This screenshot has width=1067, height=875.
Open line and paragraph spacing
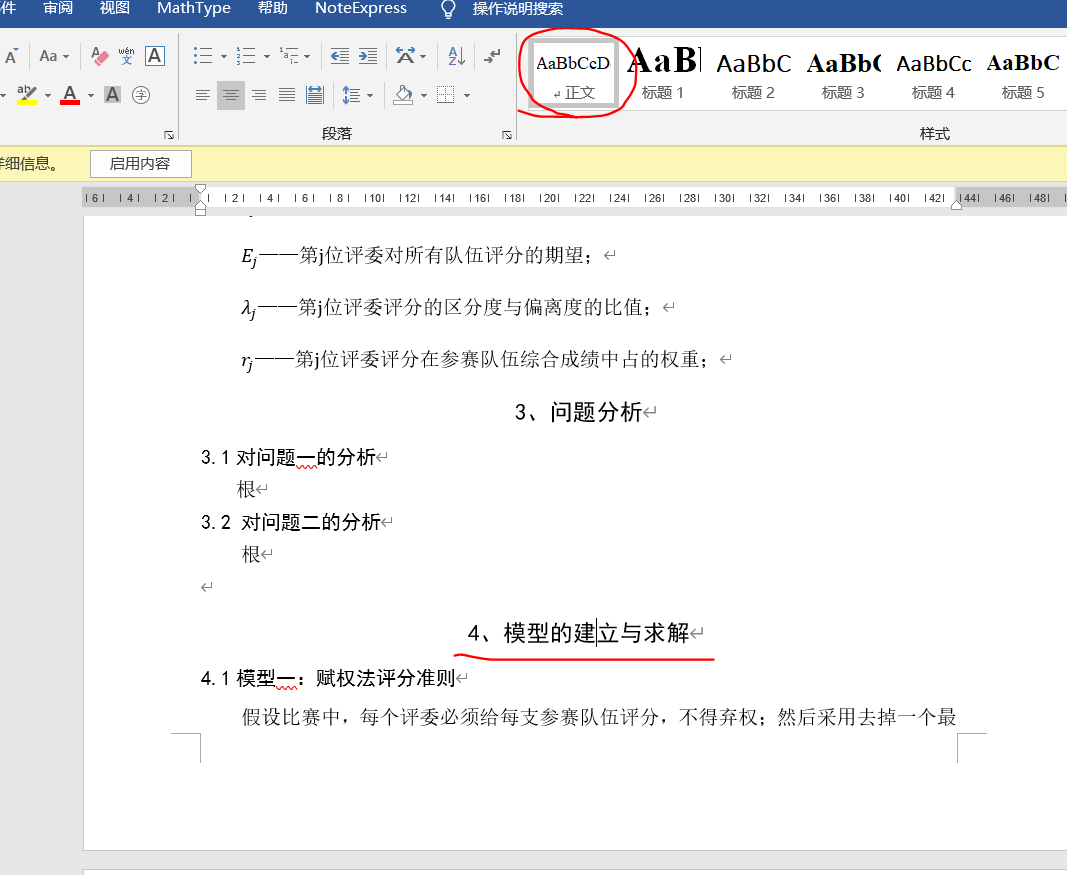tap(351, 95)
